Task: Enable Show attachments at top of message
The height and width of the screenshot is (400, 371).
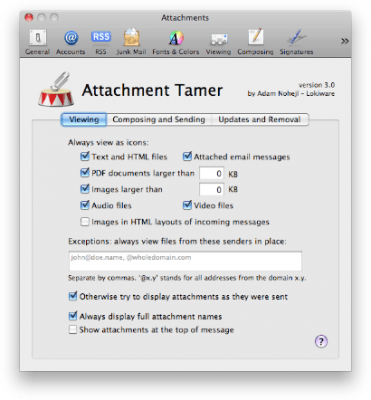Action: 73,330
